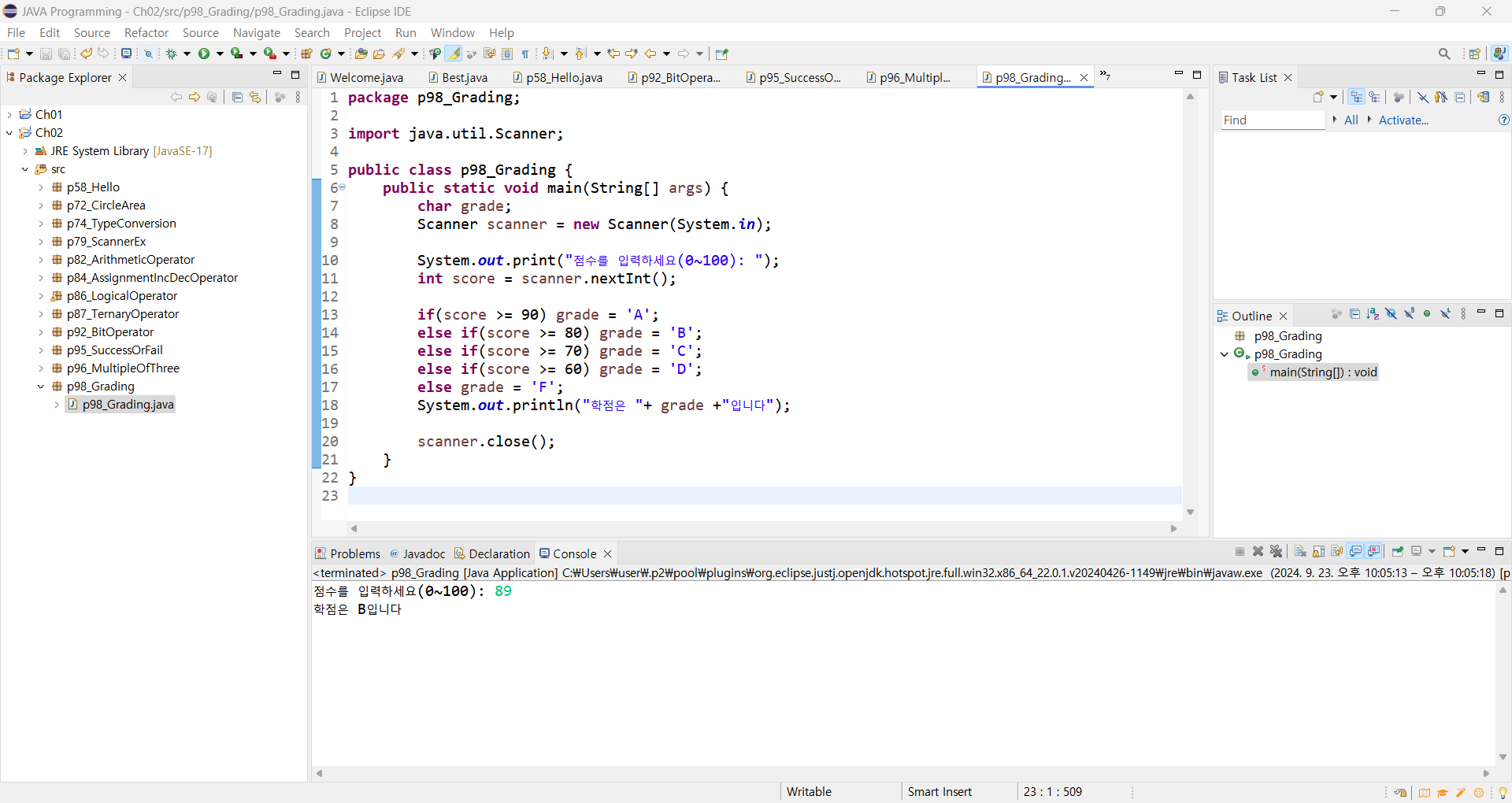Toggle Categorized view in Task List
The width and height of the screenshot is (1512, 803).
coord(1356,97)
